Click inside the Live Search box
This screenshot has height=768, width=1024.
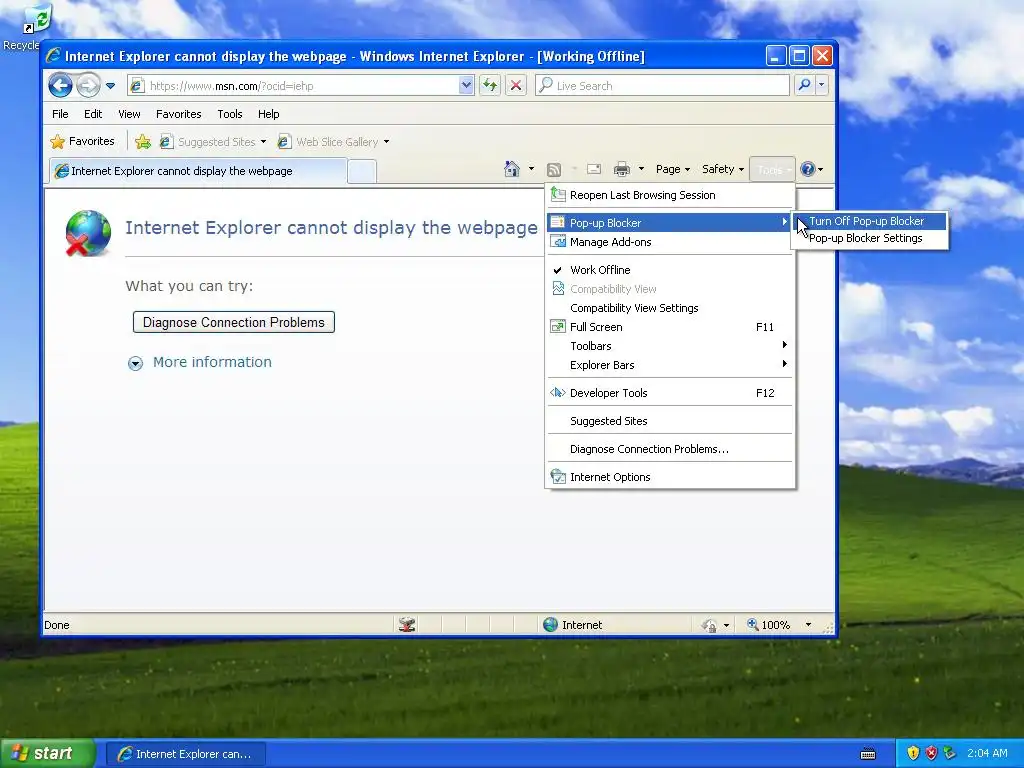tap(662, 86)
